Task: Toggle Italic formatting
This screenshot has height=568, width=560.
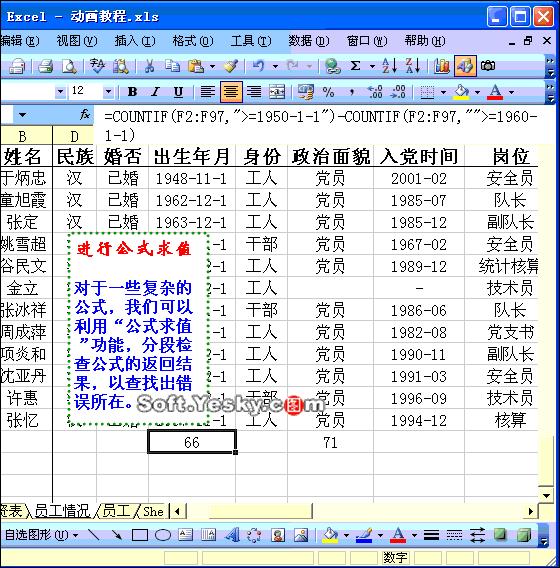Action: coord(155,92)
